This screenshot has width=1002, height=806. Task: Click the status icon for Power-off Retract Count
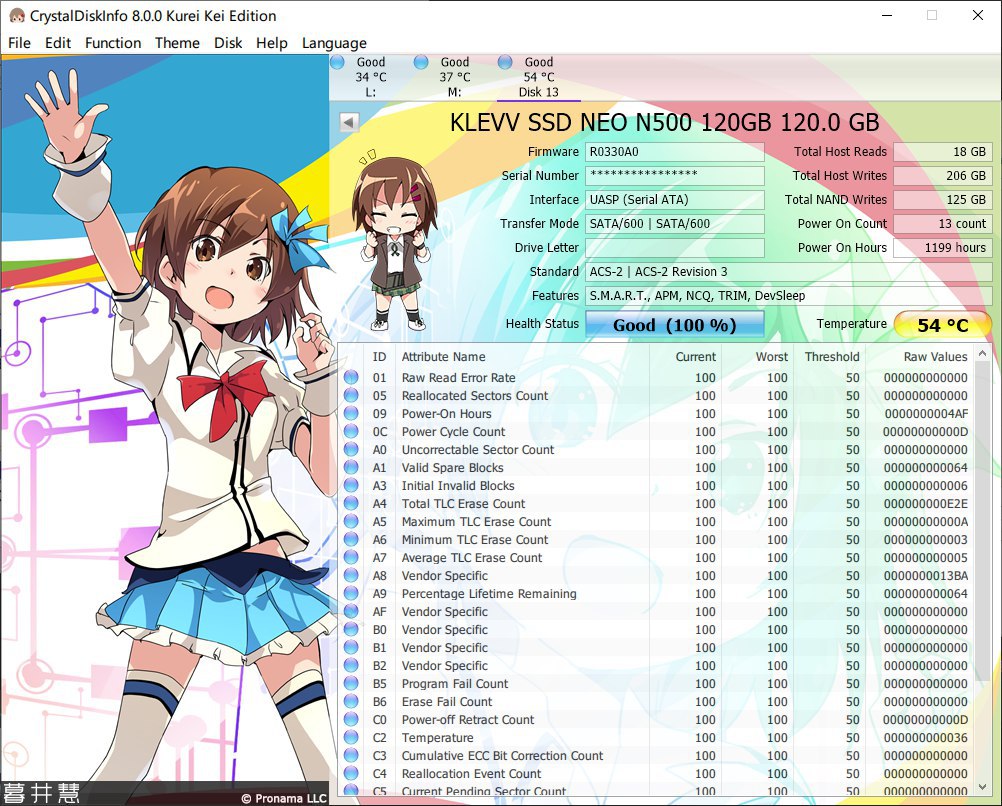(351, 720)
